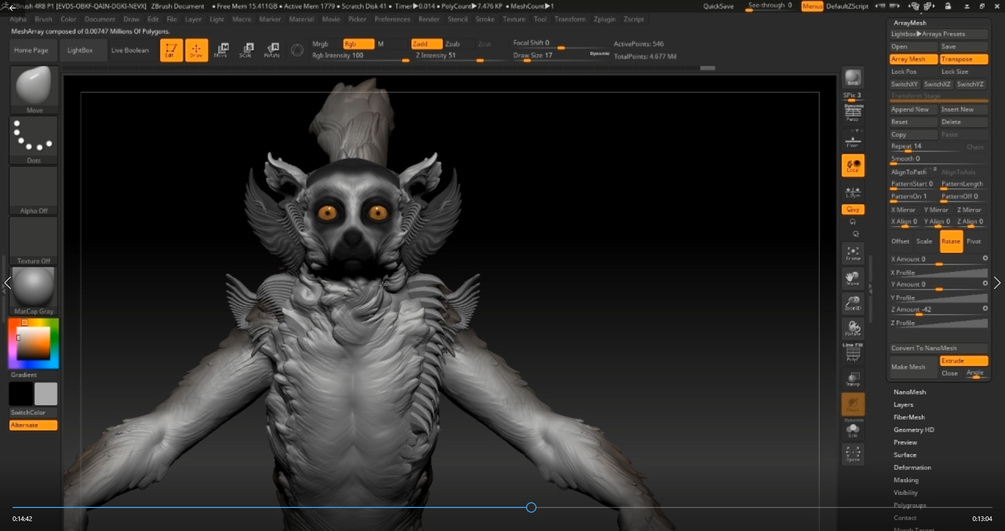The height and width of the screenshot is (531, 1005).
Task: Open the Render menu
Action: (429, 19)
